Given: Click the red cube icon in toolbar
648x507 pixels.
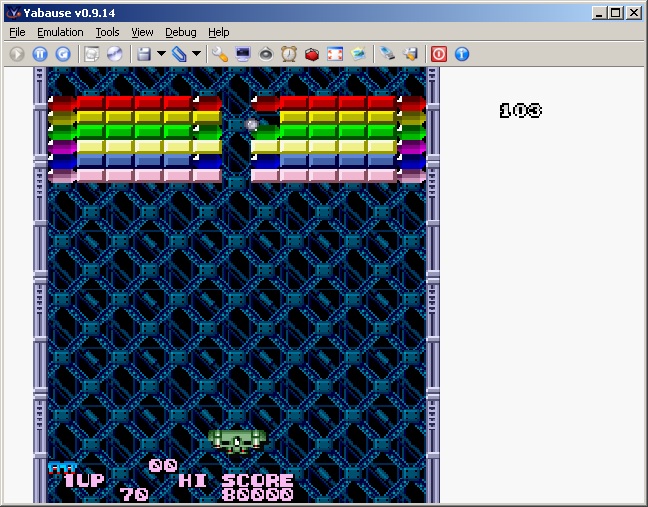Looking at the screenshot, I should 312,54.
